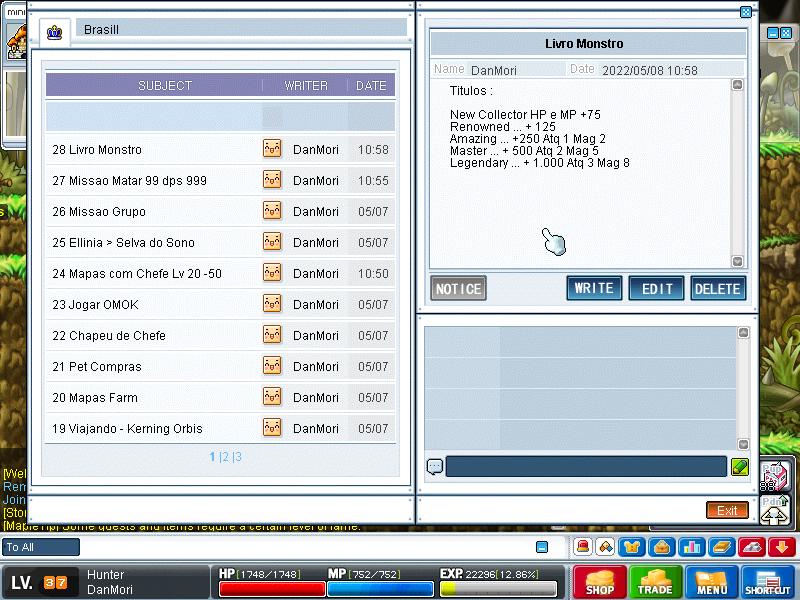Minimize chat with small blue button
This screenshot has width=800, height=600.
(x=542, y=547)
